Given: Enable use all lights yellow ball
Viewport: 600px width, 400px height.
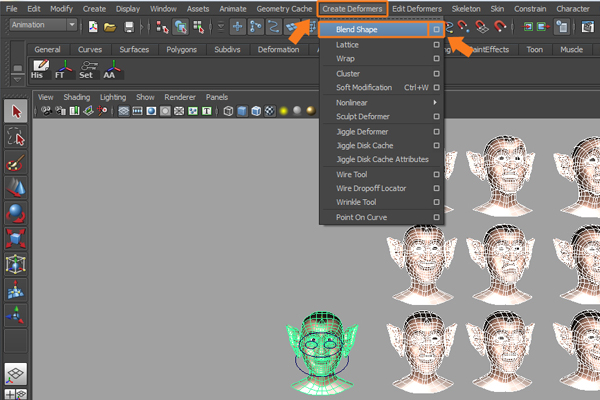Looking at the screenshot, I should (x=284, y=111).
